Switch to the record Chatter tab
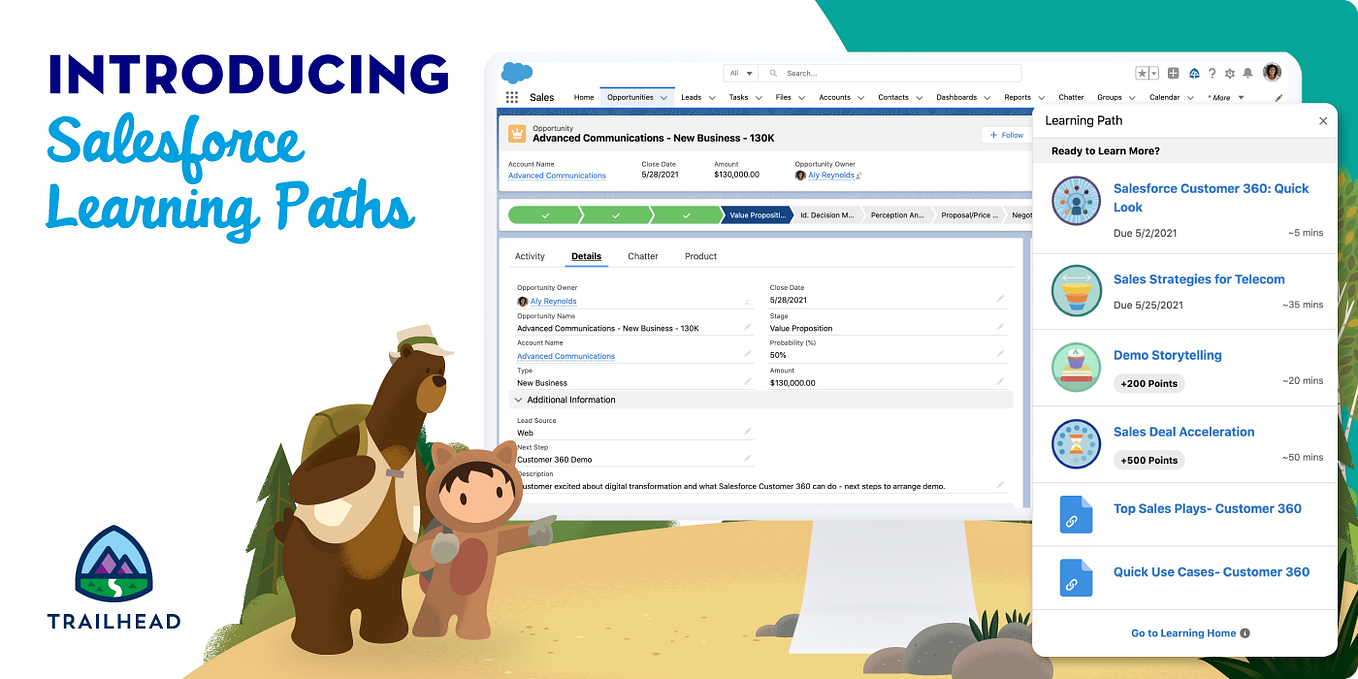 tap(643, 257)
